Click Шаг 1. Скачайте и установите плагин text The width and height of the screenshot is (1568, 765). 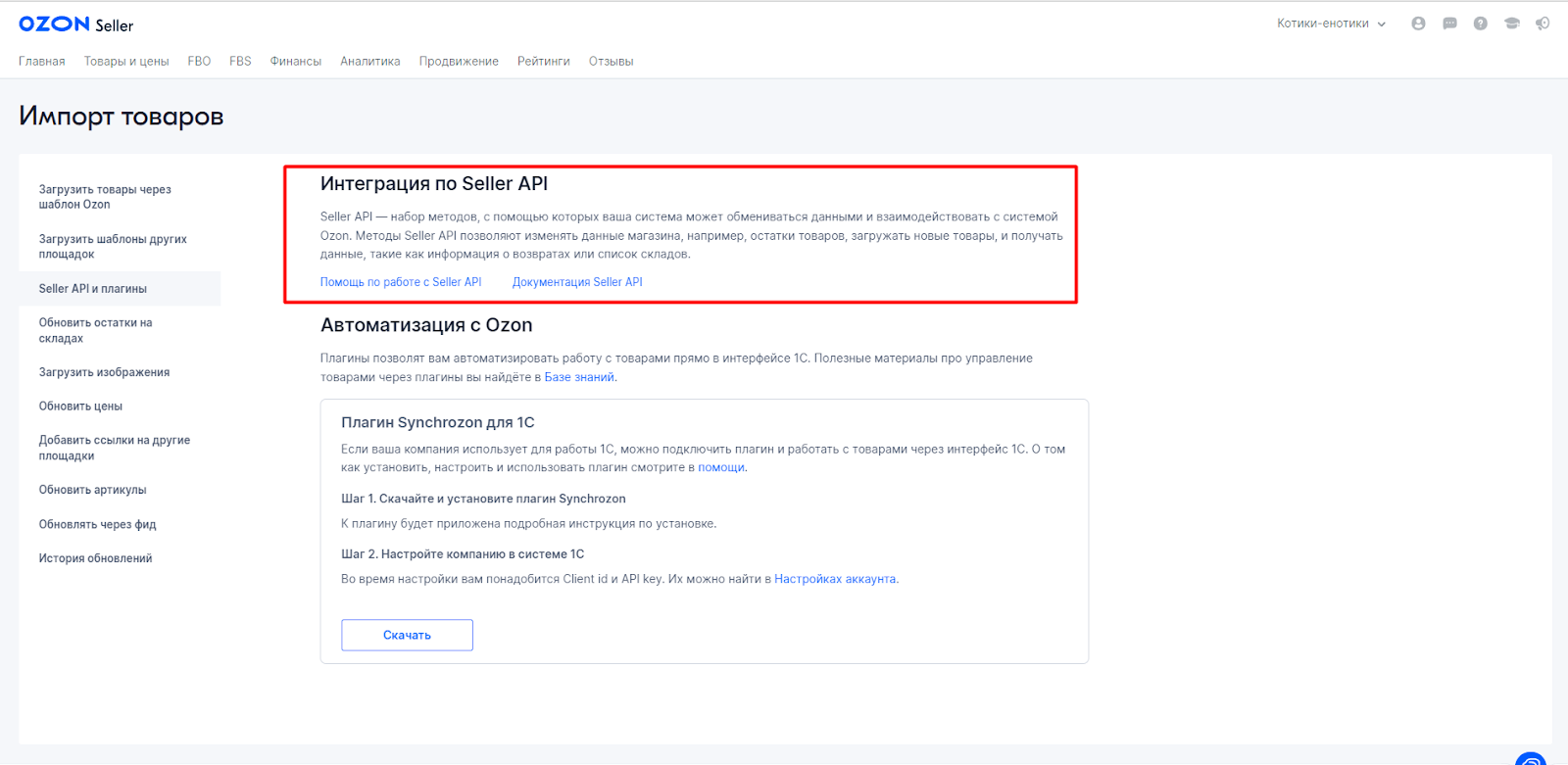pyautogui.click(x=483, y=499)
